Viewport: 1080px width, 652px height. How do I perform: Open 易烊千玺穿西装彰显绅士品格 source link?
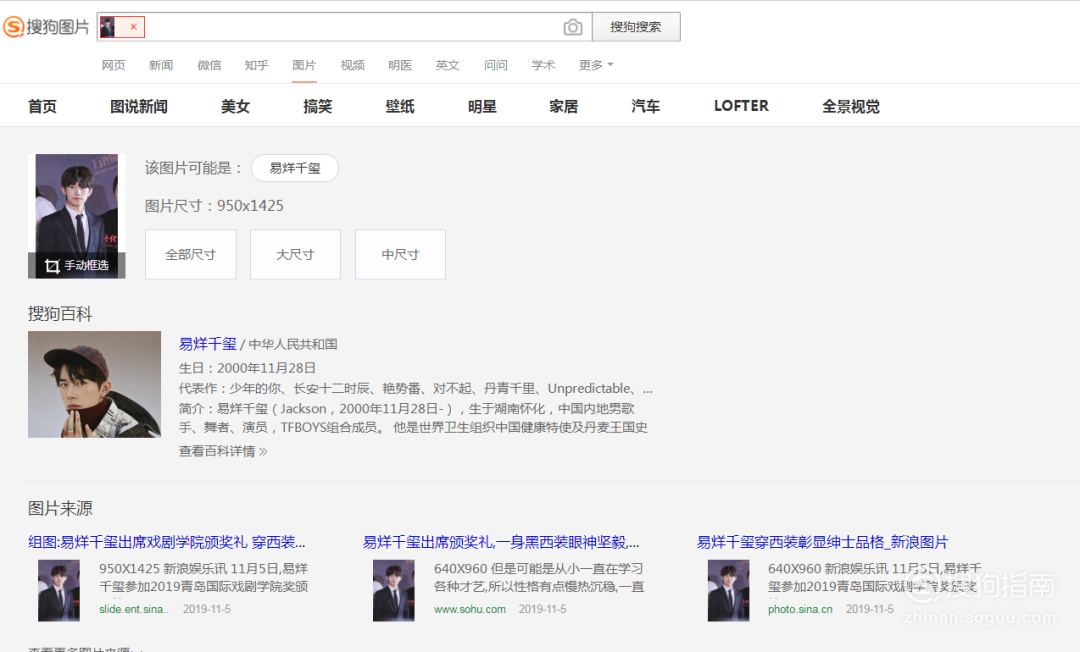[822, 542]
